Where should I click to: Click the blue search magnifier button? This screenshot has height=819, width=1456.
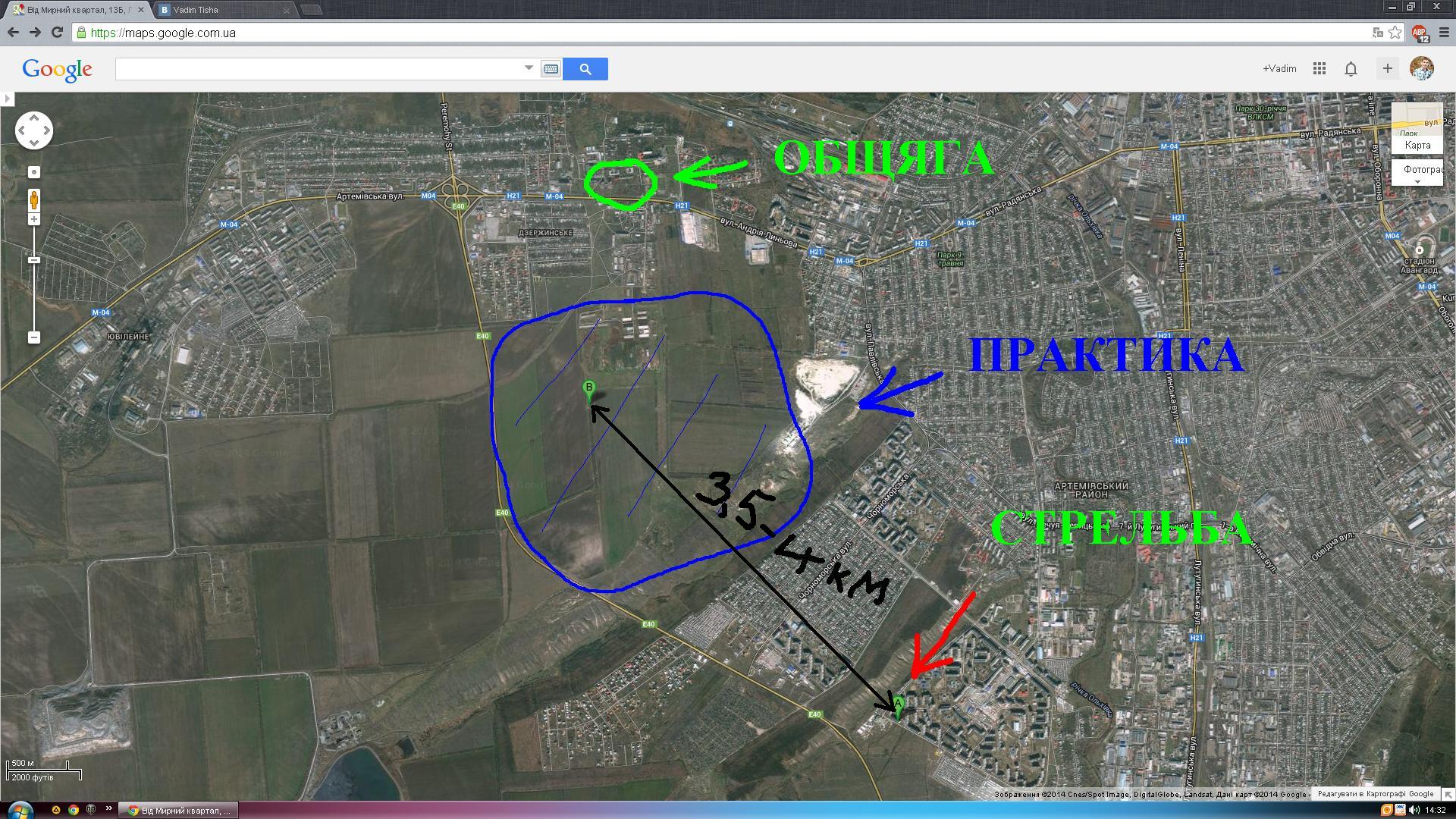[x=585, y=69]
